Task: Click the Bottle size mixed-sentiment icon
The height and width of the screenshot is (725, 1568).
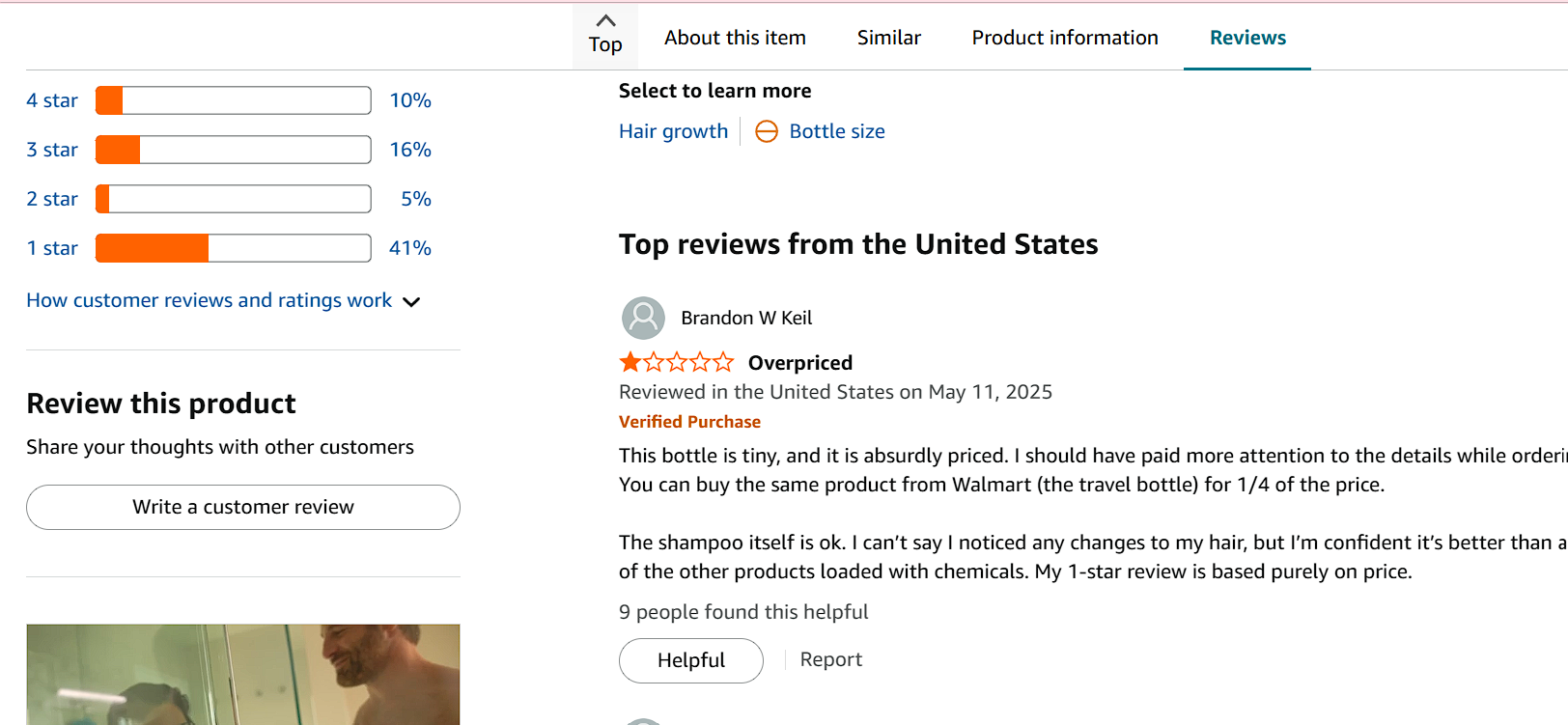Action: pyautogui.click(x=766, y=131)
